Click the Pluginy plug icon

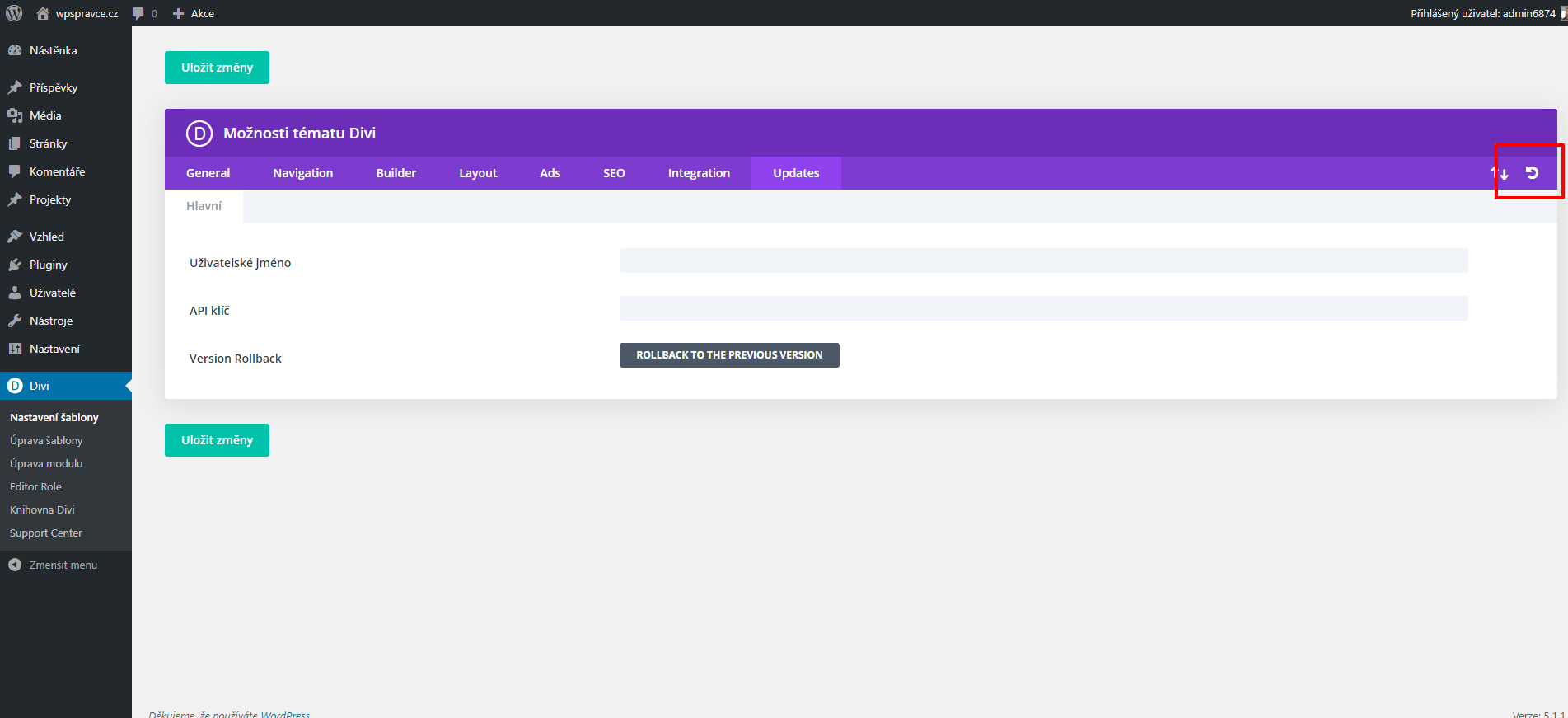[15, 265]
